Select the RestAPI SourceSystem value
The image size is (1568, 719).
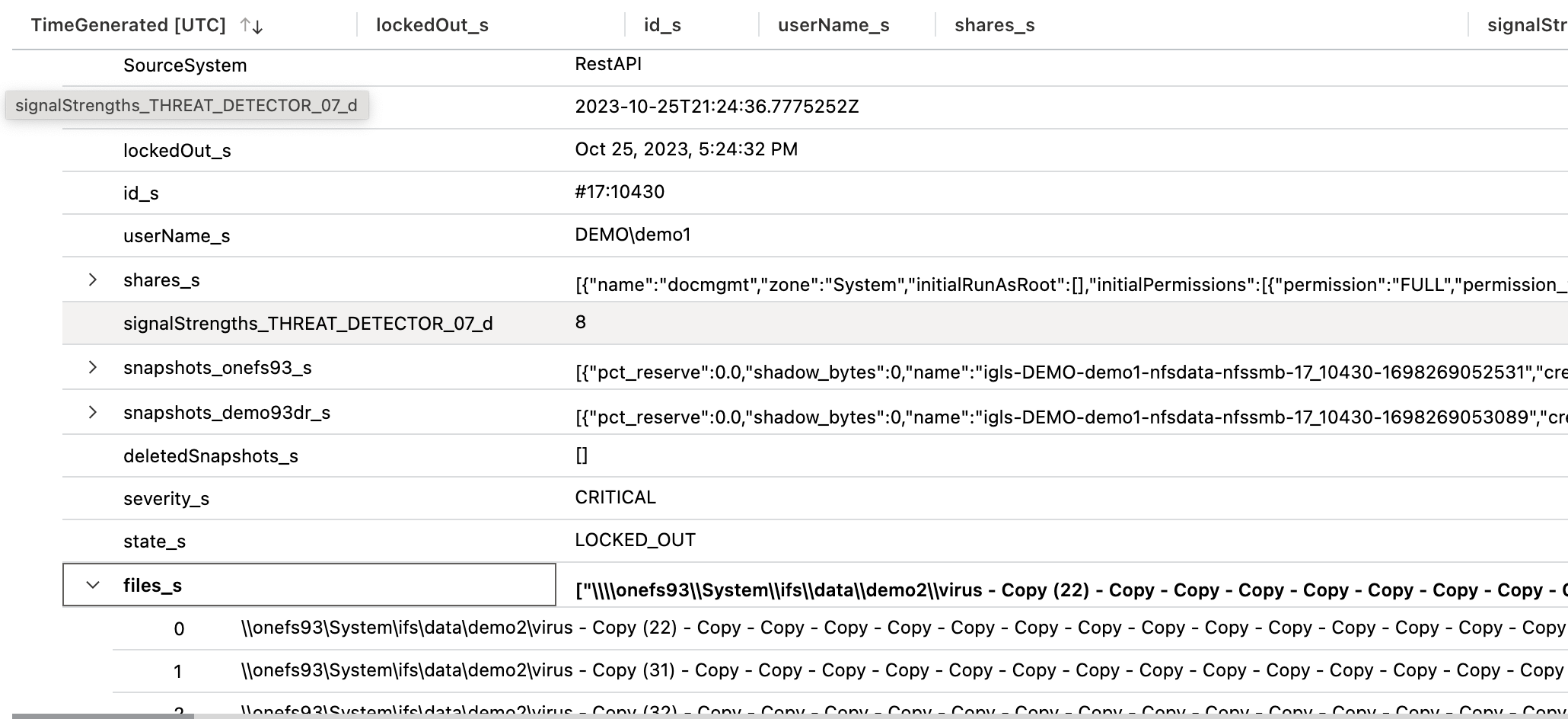tap(609, 64)
